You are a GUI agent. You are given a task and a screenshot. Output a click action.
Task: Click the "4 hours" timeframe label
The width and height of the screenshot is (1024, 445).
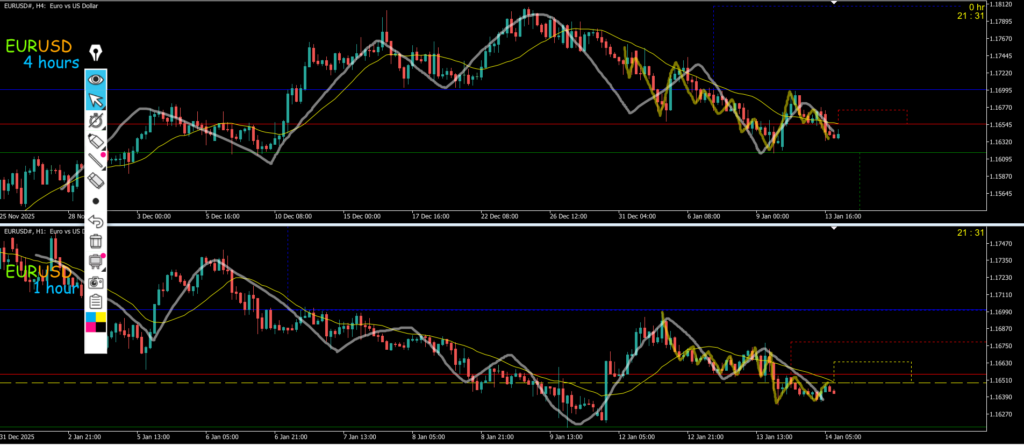coord(52,63)
